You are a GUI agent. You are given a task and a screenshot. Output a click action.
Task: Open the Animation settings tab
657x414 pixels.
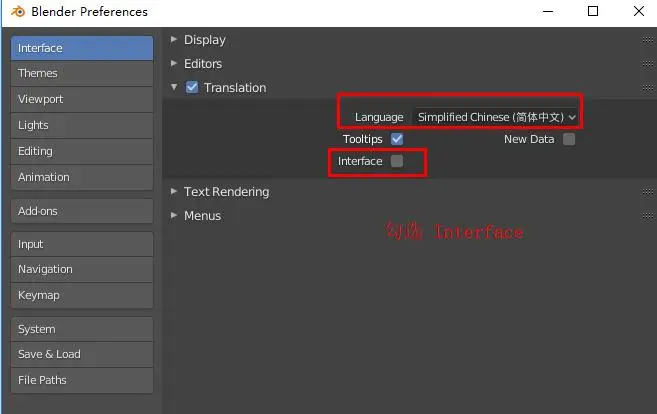(82, 177)
